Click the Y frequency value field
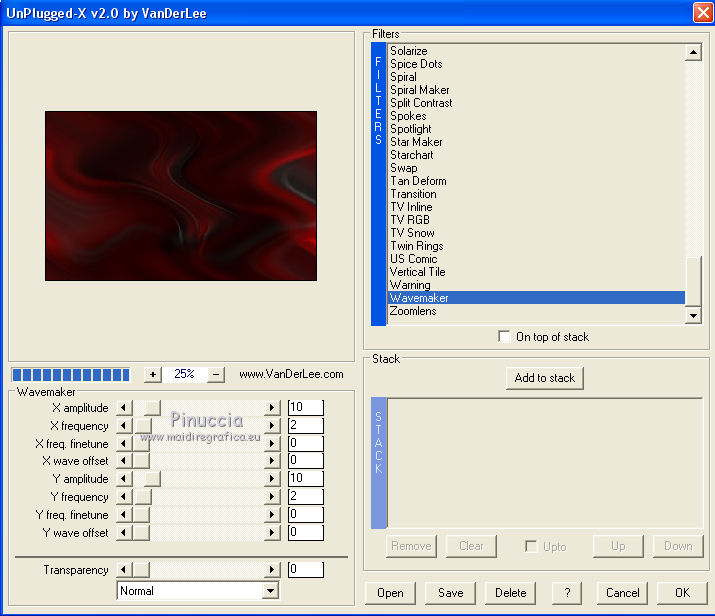 306,497
